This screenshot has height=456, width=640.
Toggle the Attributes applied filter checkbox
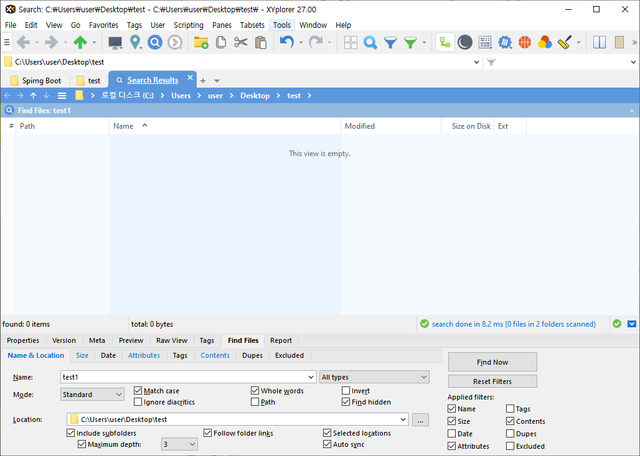[x=451, y=446]
